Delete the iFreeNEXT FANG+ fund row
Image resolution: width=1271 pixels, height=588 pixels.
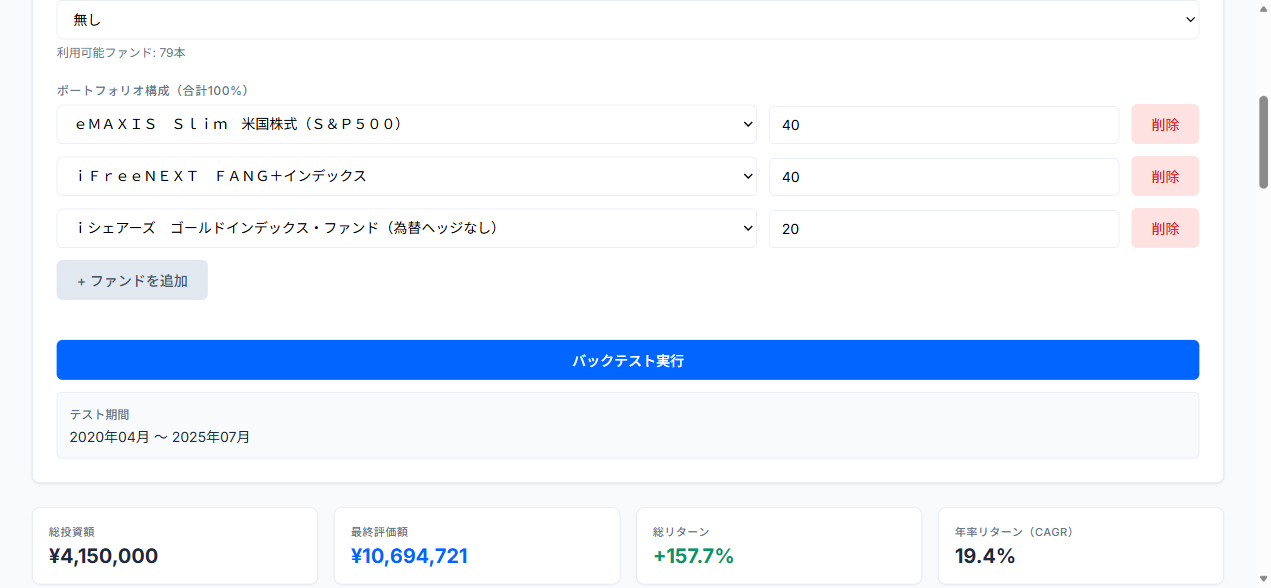point(1165,176)
